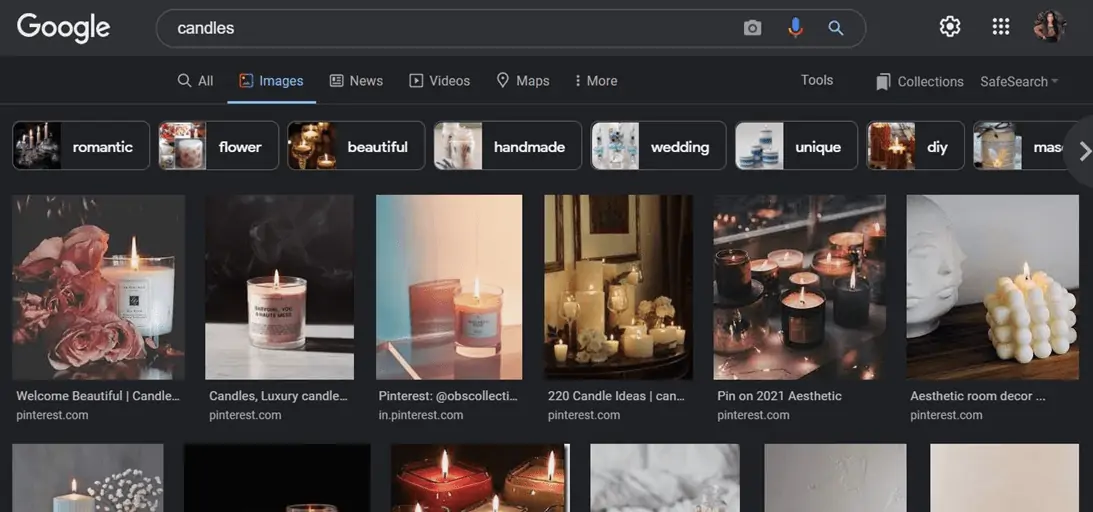This screenshot has height=512, width=1093.
Task: Open the account profile picture
Action: click(x=1050, y=27)
